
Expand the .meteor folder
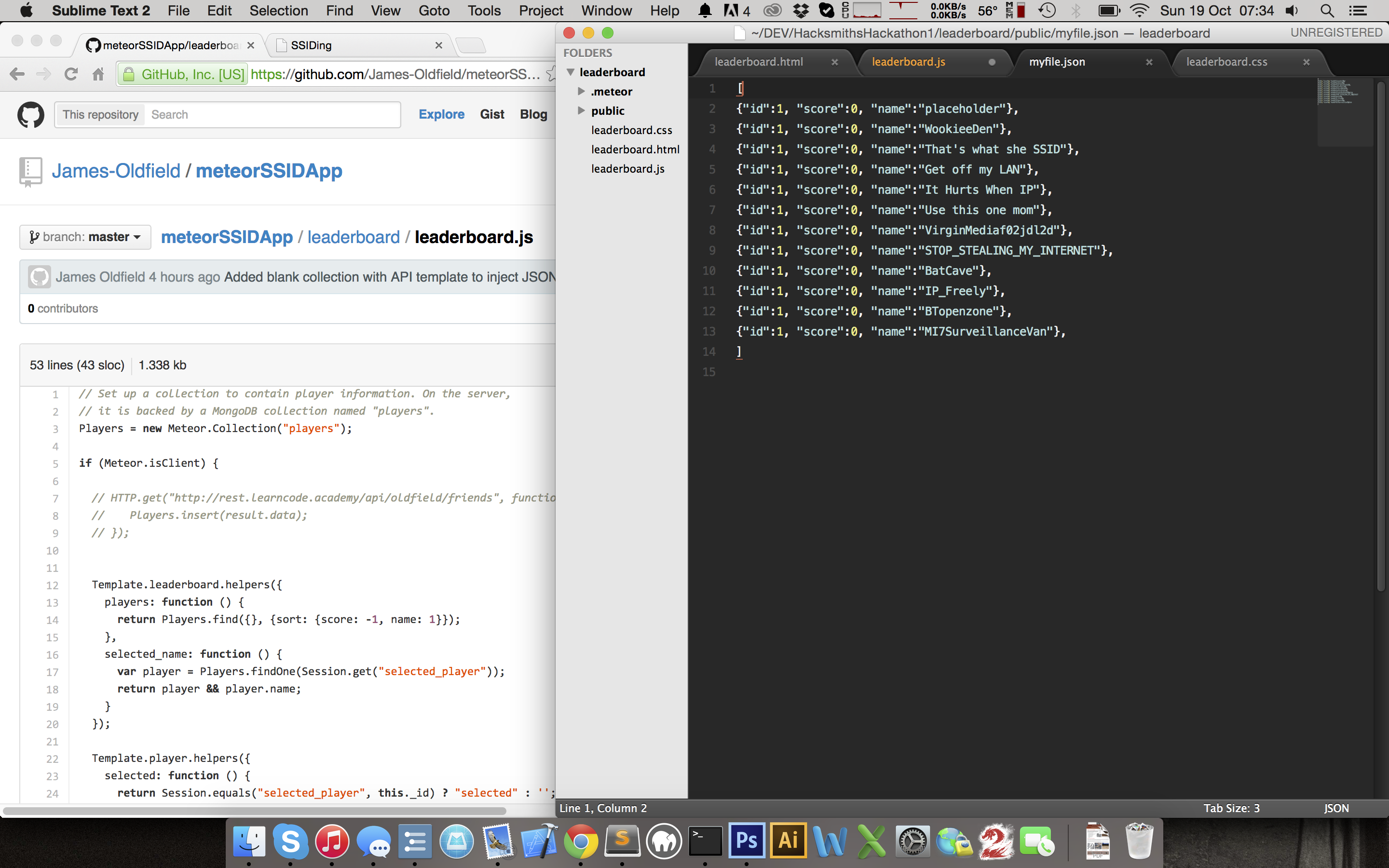pyautogui.click(x=582, y=91)
